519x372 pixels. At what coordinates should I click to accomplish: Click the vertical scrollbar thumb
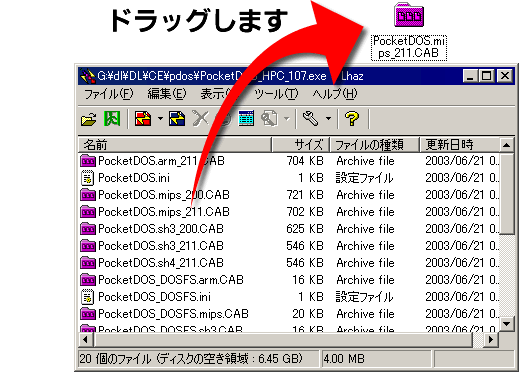(507, 194)
